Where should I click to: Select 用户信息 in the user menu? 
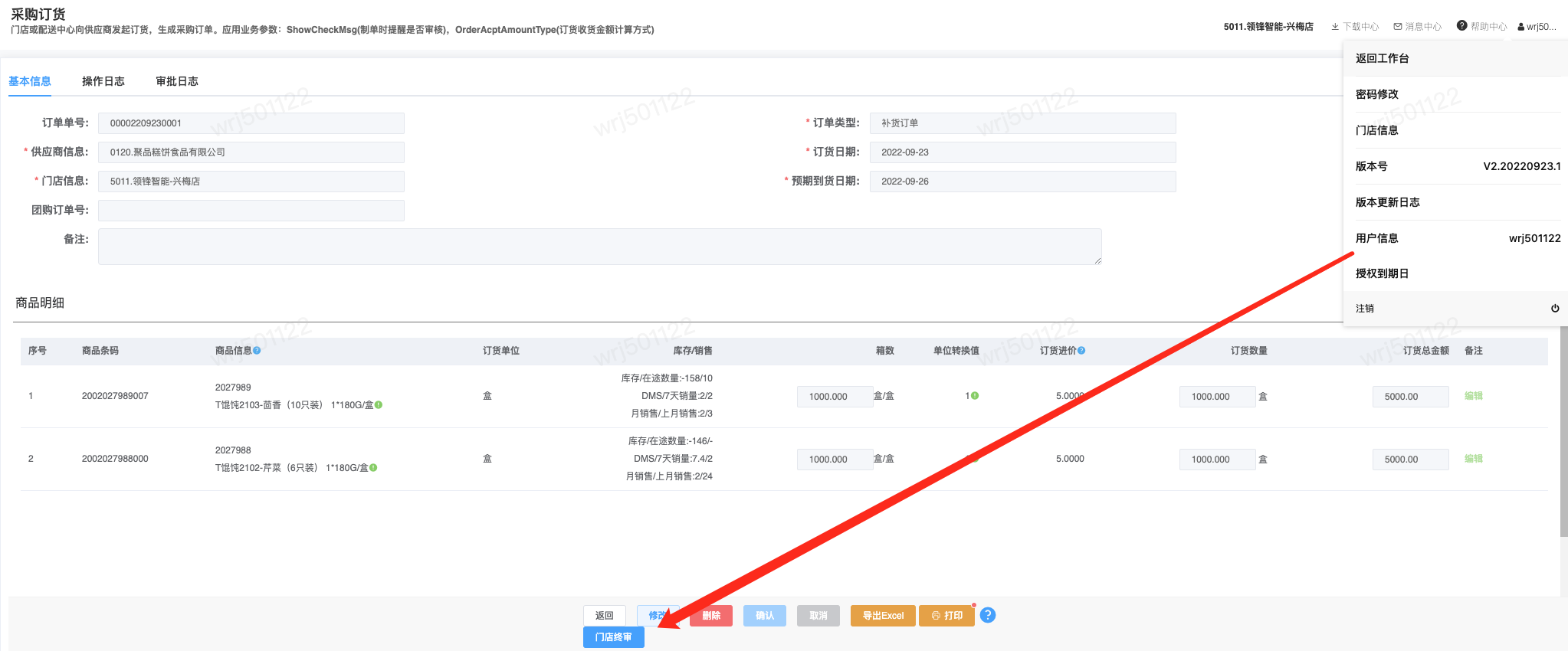(x=1455, y=238)
